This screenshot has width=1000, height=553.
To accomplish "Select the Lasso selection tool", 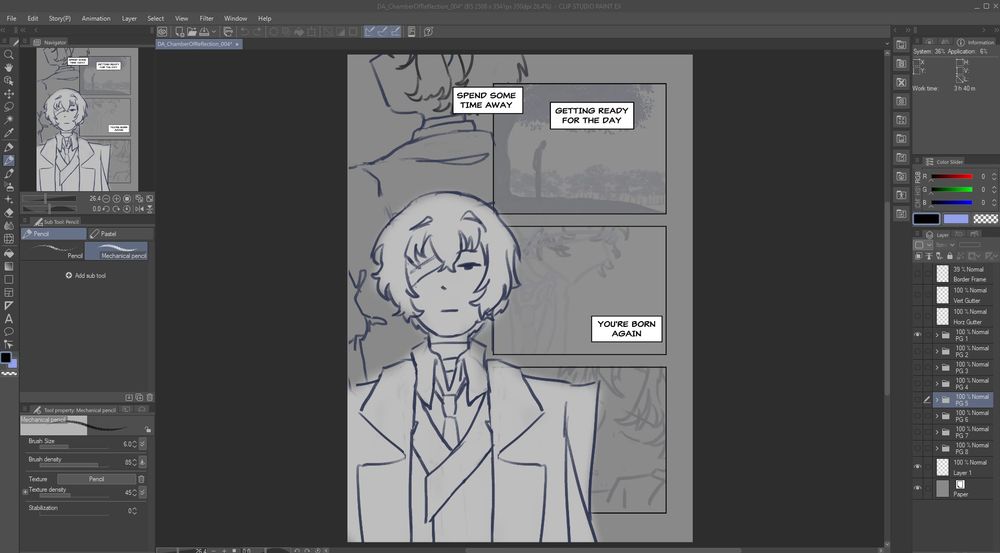I will pyautogui.click(x=9, y=107).
